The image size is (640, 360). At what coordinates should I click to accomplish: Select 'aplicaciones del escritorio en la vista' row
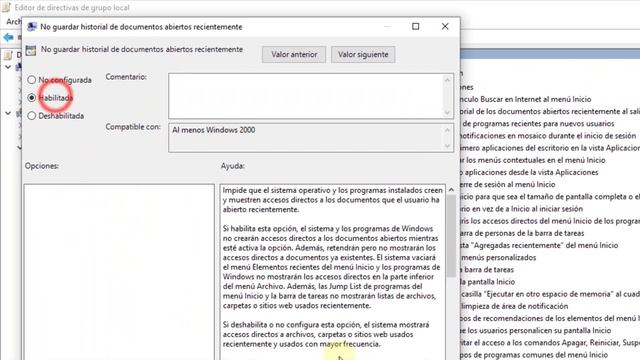pyautogui.click(x=550, y=148)
